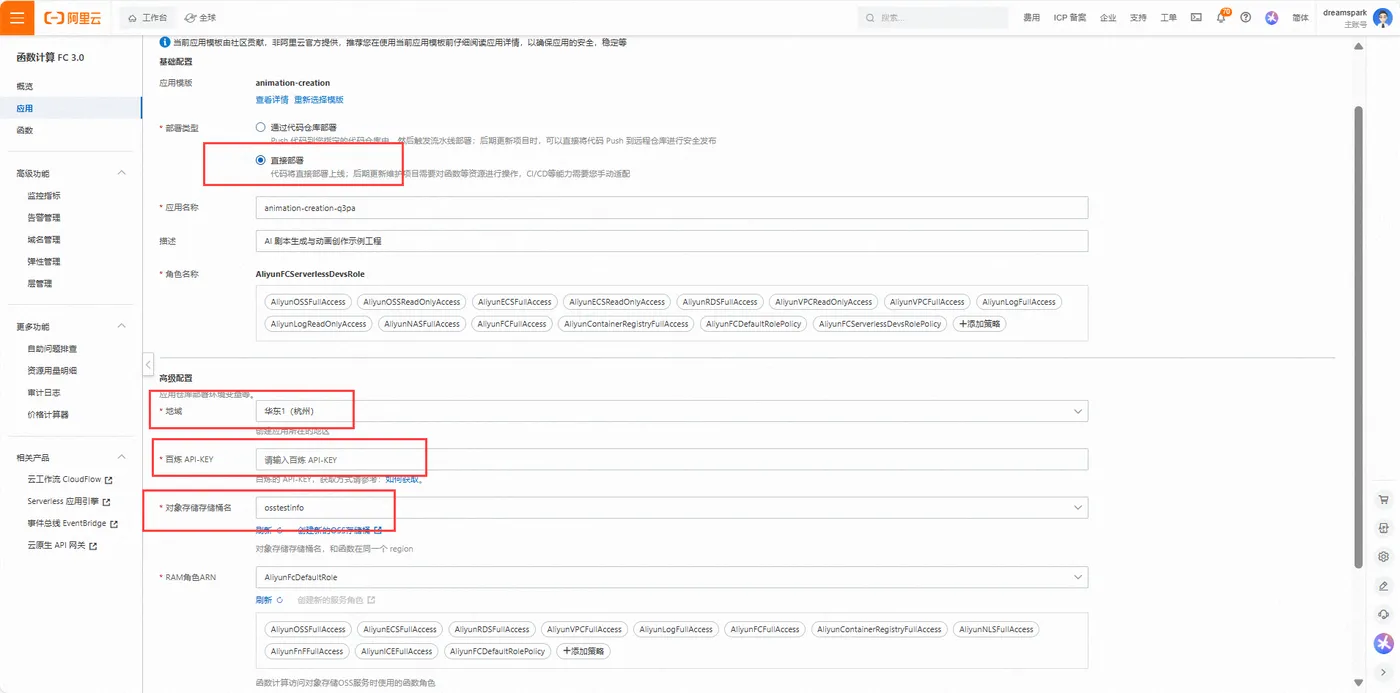Open the 对象存储存储桶名 dropdown

click(672, 508)
